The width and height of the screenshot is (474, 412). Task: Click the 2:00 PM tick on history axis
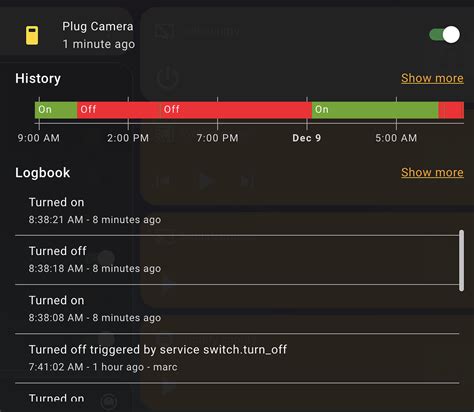128,138
